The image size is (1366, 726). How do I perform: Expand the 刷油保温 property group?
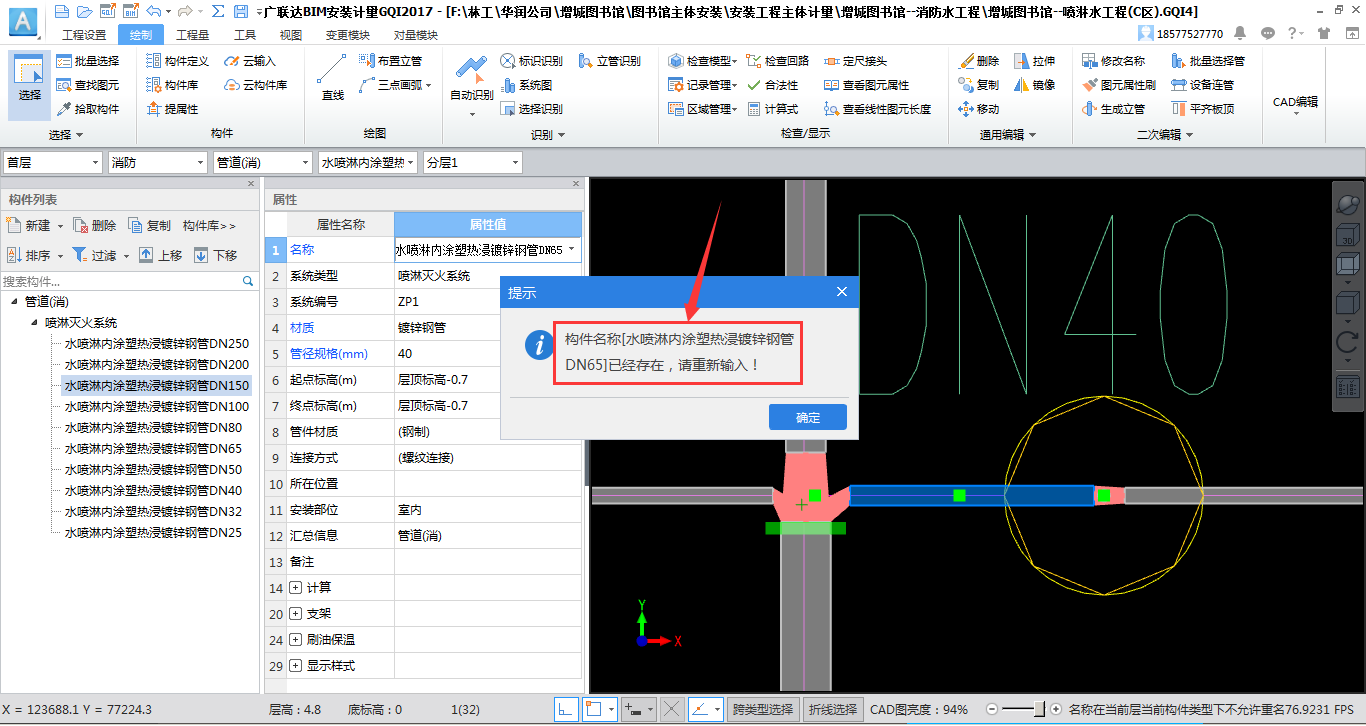point(295,640)
